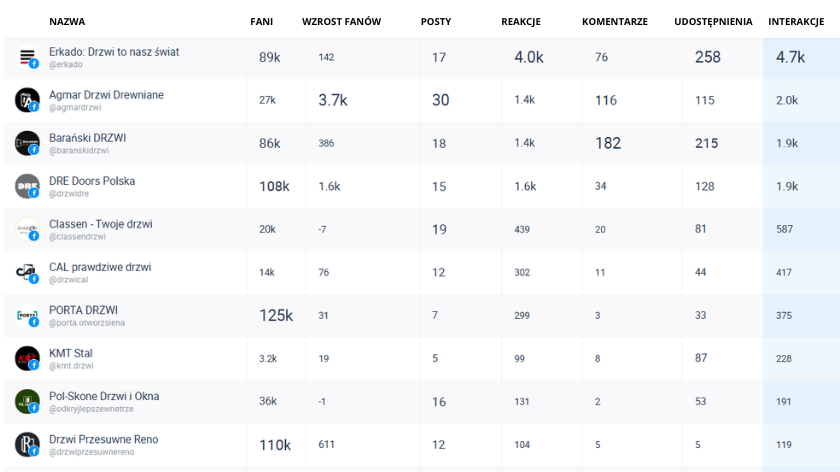Sort by INTERAKCJE column header
This screenshot has height=472, width=840.
point(796,21)
